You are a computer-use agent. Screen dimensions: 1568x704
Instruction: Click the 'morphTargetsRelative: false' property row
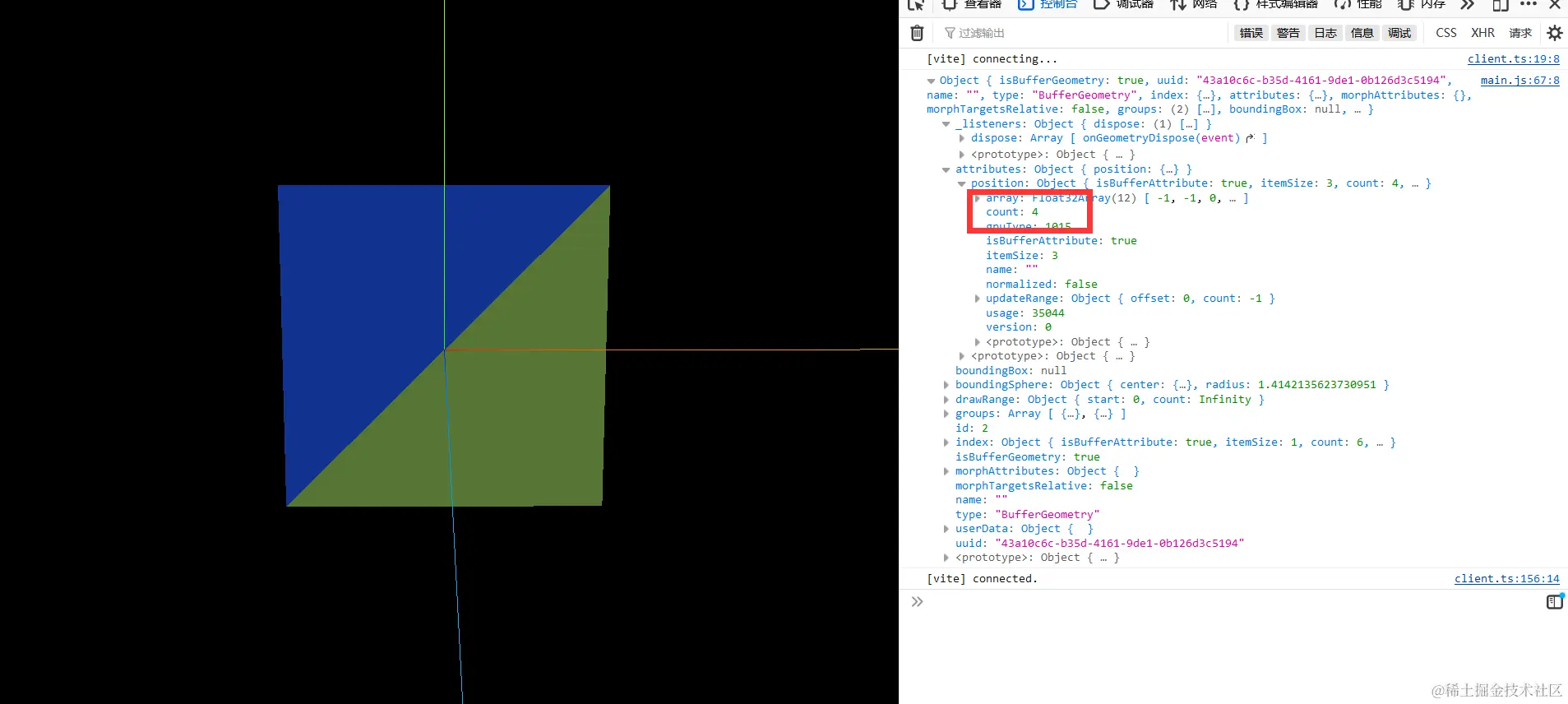point(1044,486)
